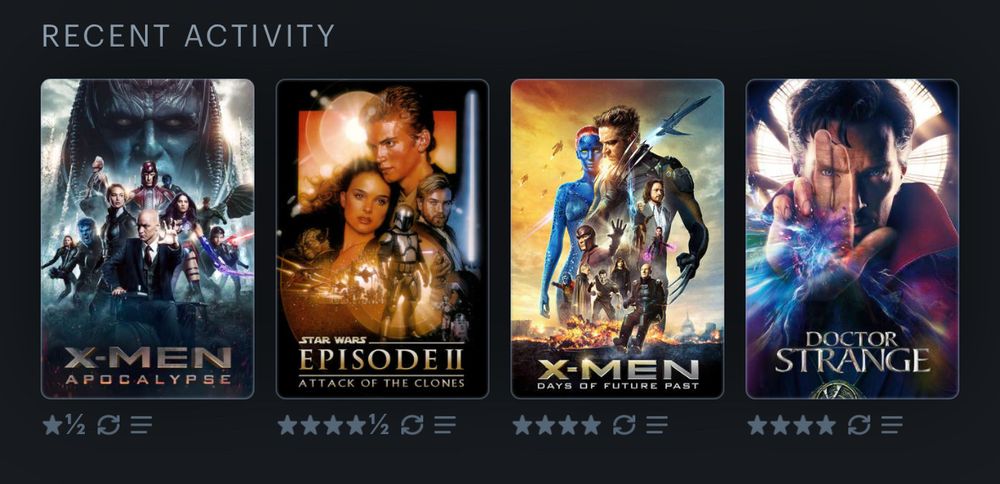Click the first star under Doctor Strange
Viewport: 1000px width, 484px height.
pyautogui.click(x=757, y=425)
